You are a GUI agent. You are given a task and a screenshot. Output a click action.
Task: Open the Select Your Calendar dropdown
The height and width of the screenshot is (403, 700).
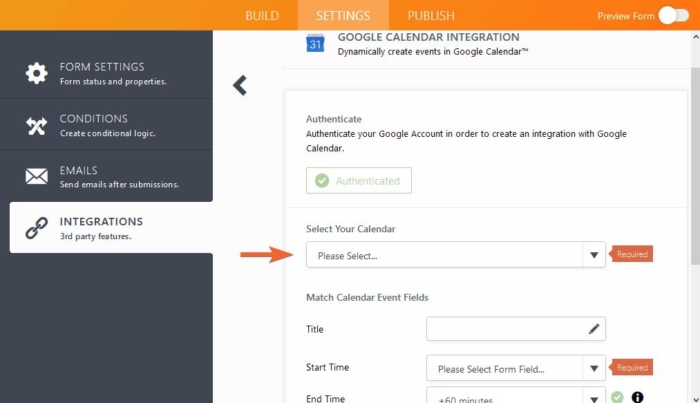[455, 255]
